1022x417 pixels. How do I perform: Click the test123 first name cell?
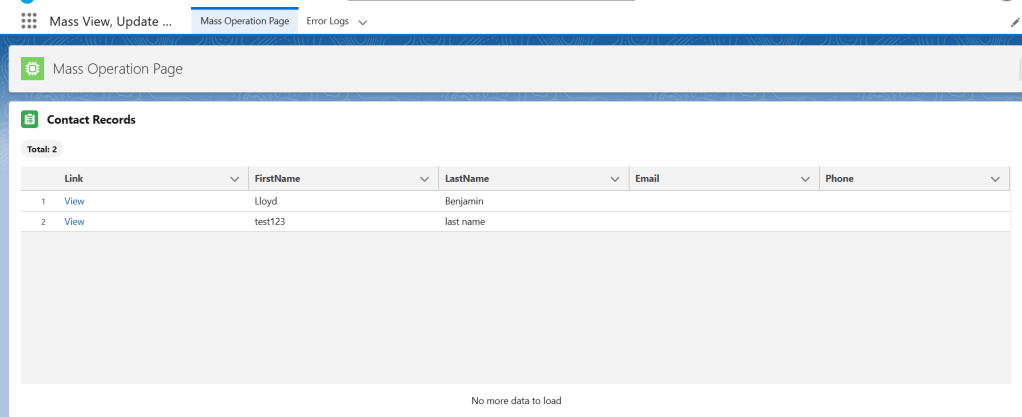(x=272, y=222)
